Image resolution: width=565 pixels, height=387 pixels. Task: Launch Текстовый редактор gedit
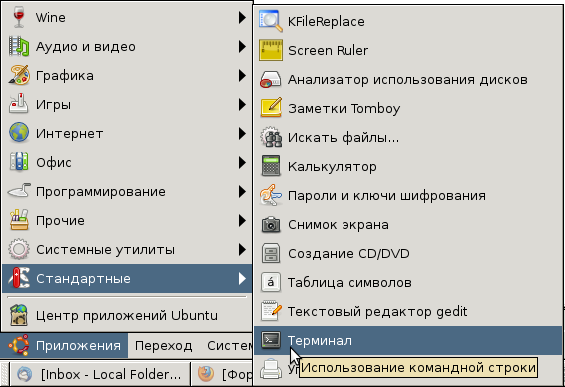(x=408, y=311)
